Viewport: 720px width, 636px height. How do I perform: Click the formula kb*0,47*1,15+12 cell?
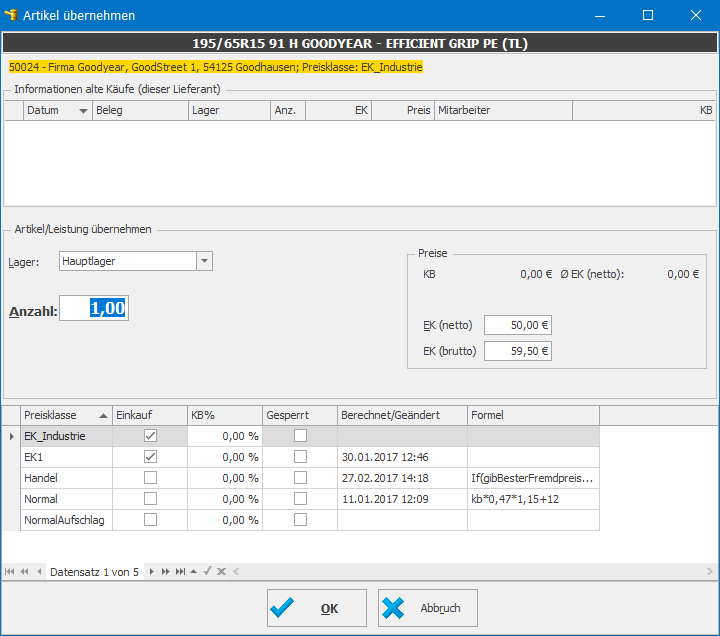pyautogui.click(x=534, y=499)
